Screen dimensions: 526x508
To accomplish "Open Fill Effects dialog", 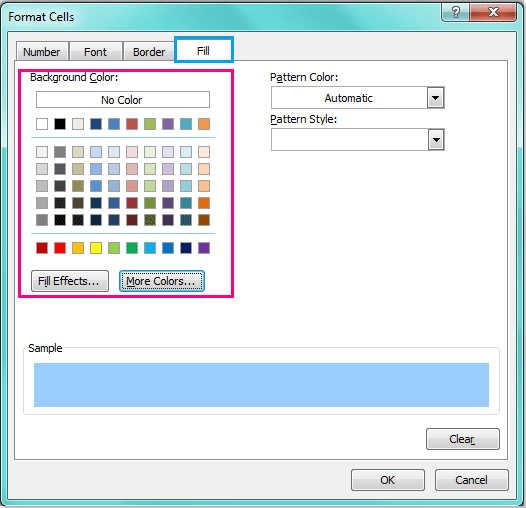I will tap(70, 281).
